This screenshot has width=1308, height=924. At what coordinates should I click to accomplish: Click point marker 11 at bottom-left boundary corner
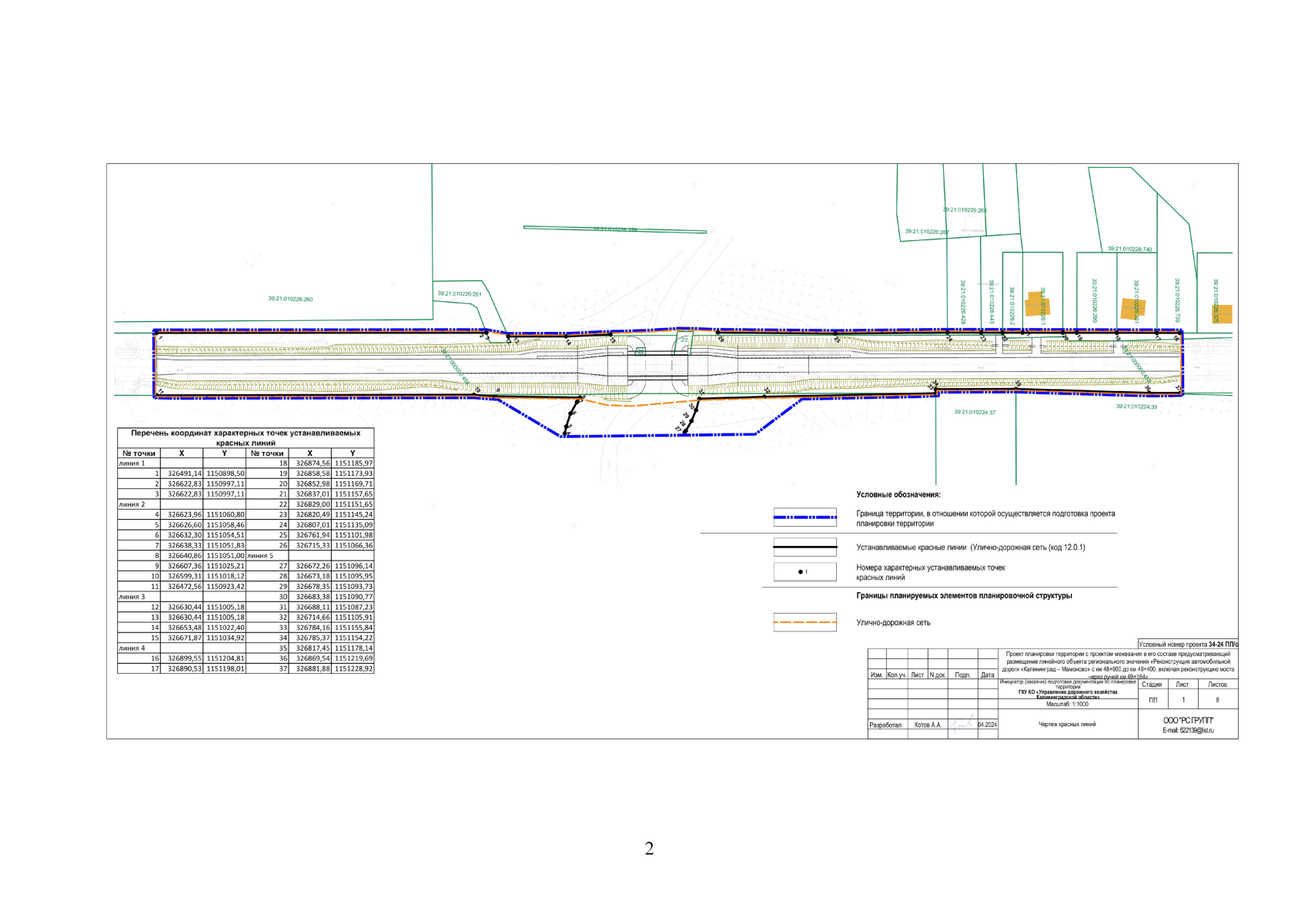pos(156,396)
